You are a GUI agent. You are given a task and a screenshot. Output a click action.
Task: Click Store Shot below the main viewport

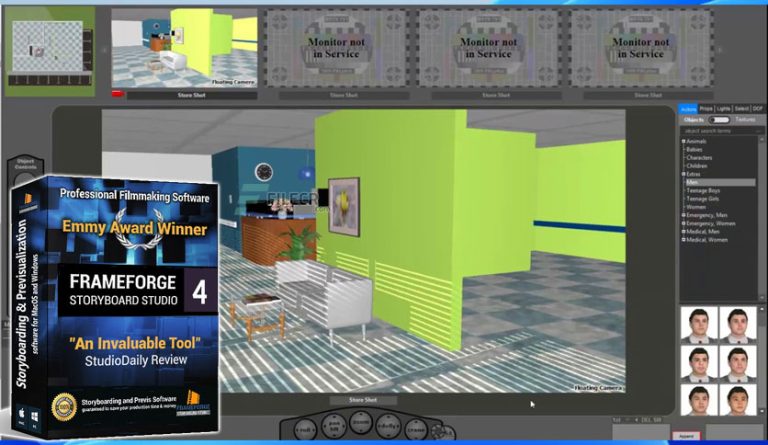[x=363, y=400]
